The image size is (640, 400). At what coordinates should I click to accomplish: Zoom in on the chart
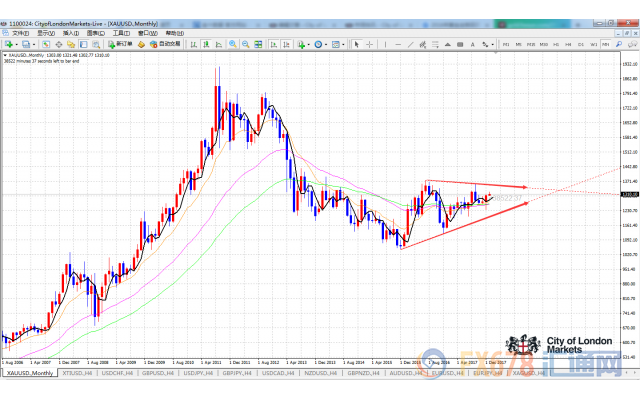(233, 44)
